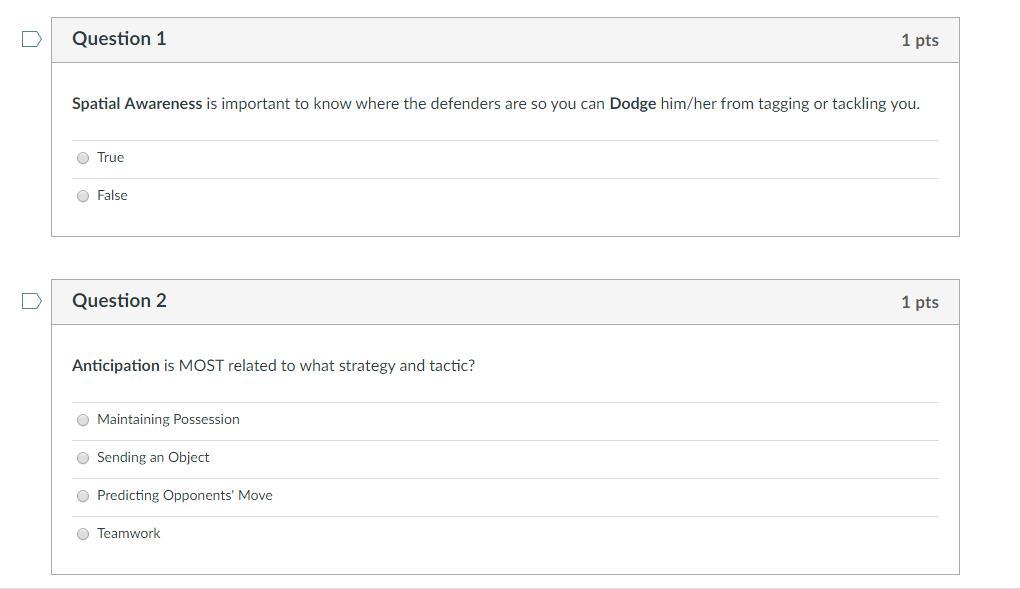Click the Question 1 header title
The image size is (1020, 589).
pos(119,39)
